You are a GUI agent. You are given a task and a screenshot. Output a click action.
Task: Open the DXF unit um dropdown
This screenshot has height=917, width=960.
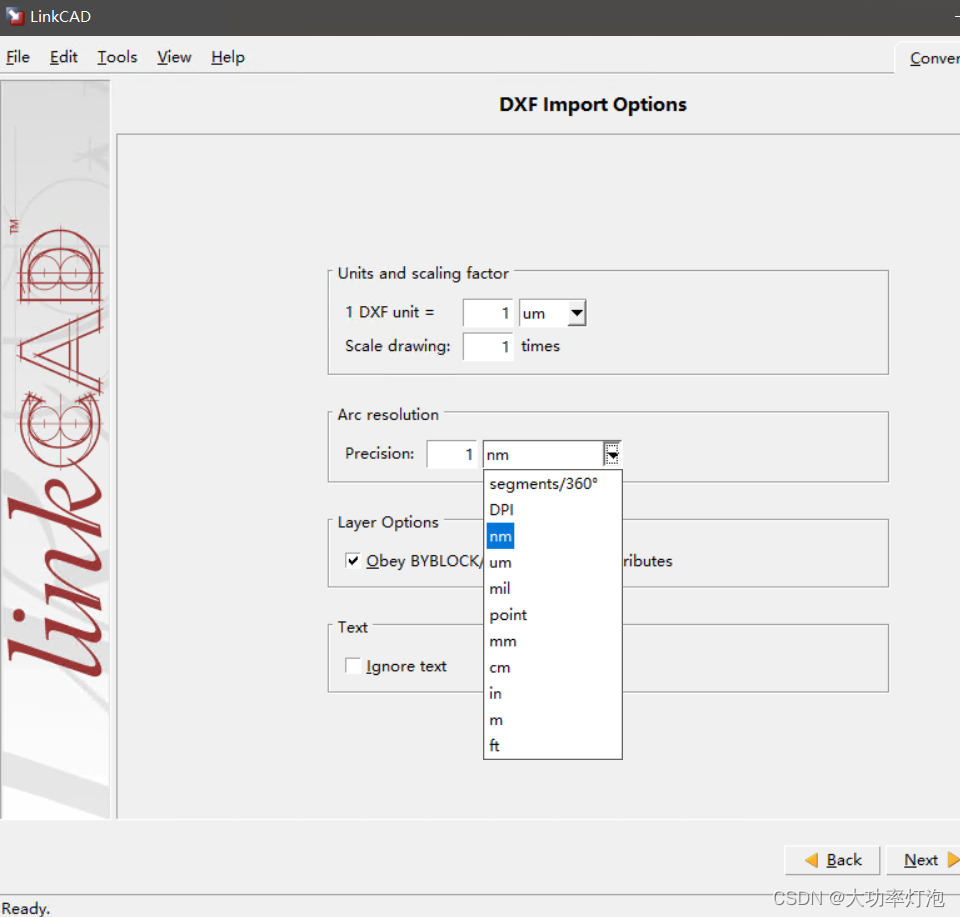577,313
